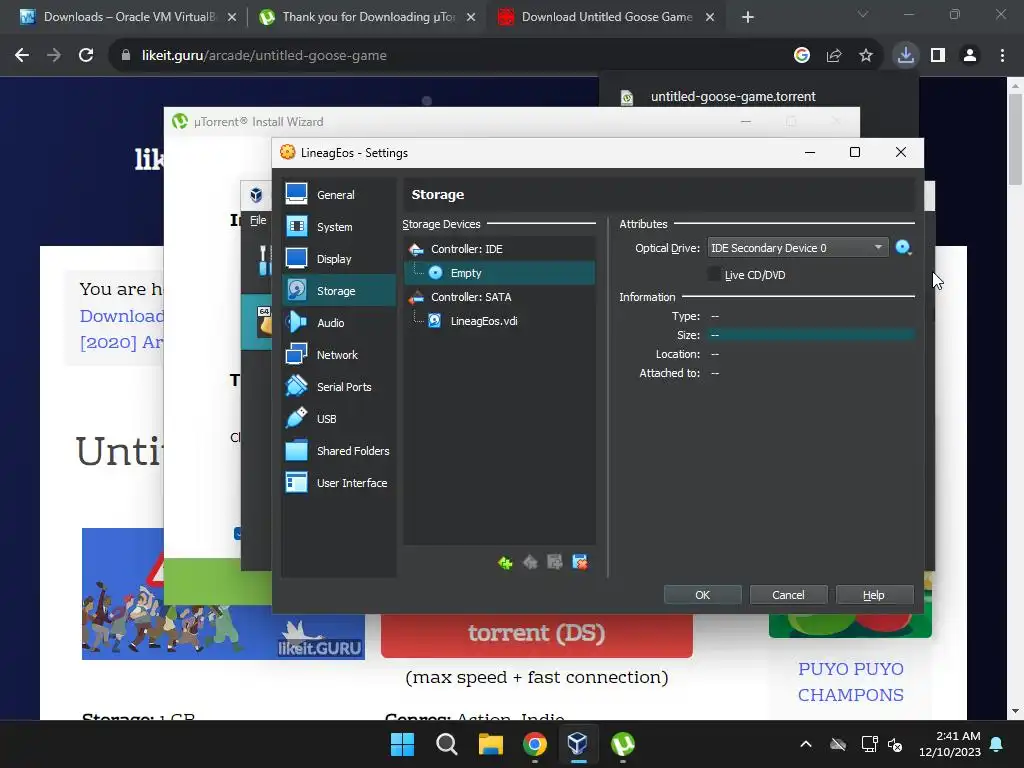Viewport: 1024px width, 768px height.
Task: Click the choose optical disk icon
Action: tap(903, 248)
